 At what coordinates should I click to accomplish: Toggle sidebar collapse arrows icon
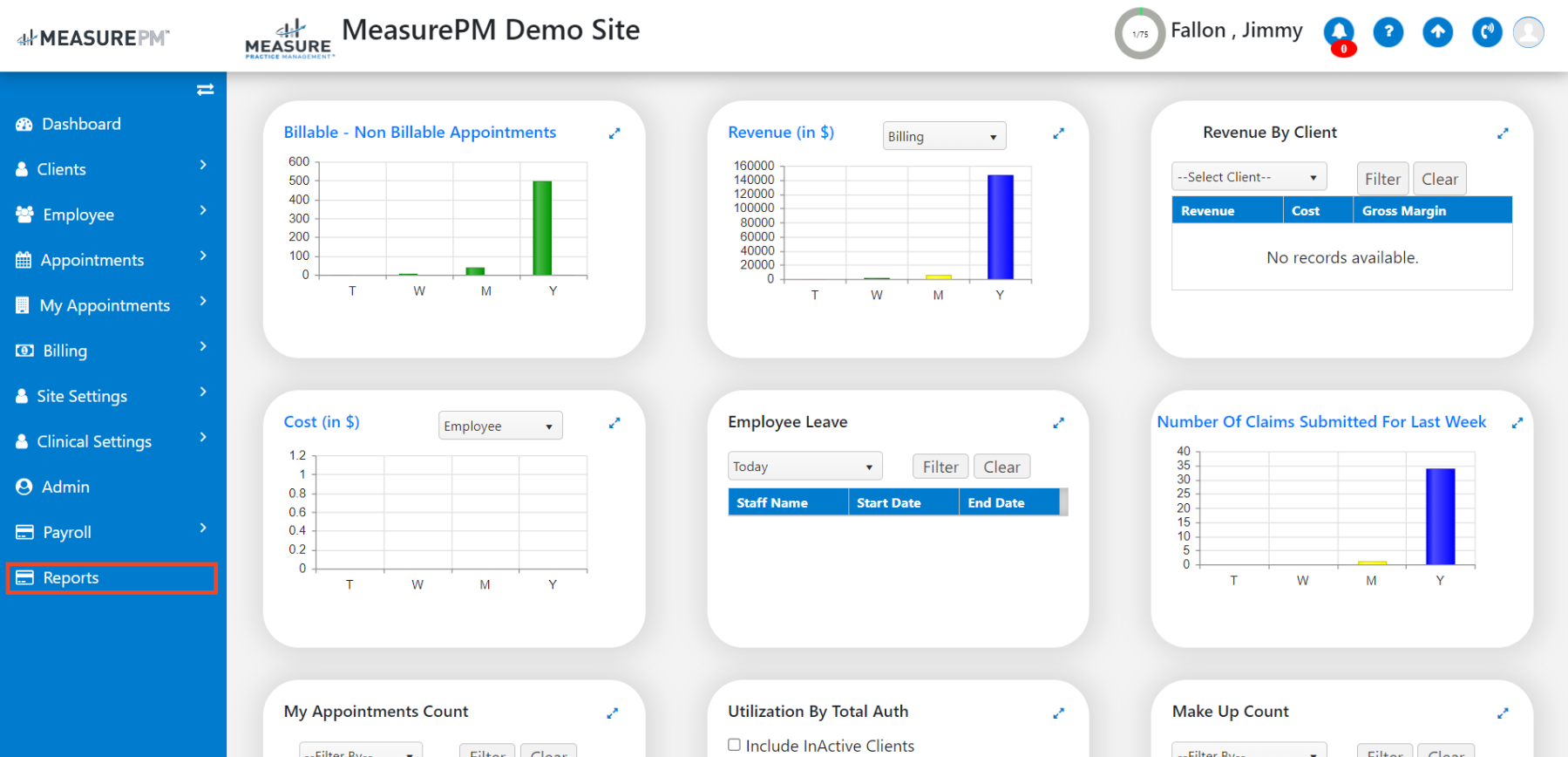(x=205, y=89)
